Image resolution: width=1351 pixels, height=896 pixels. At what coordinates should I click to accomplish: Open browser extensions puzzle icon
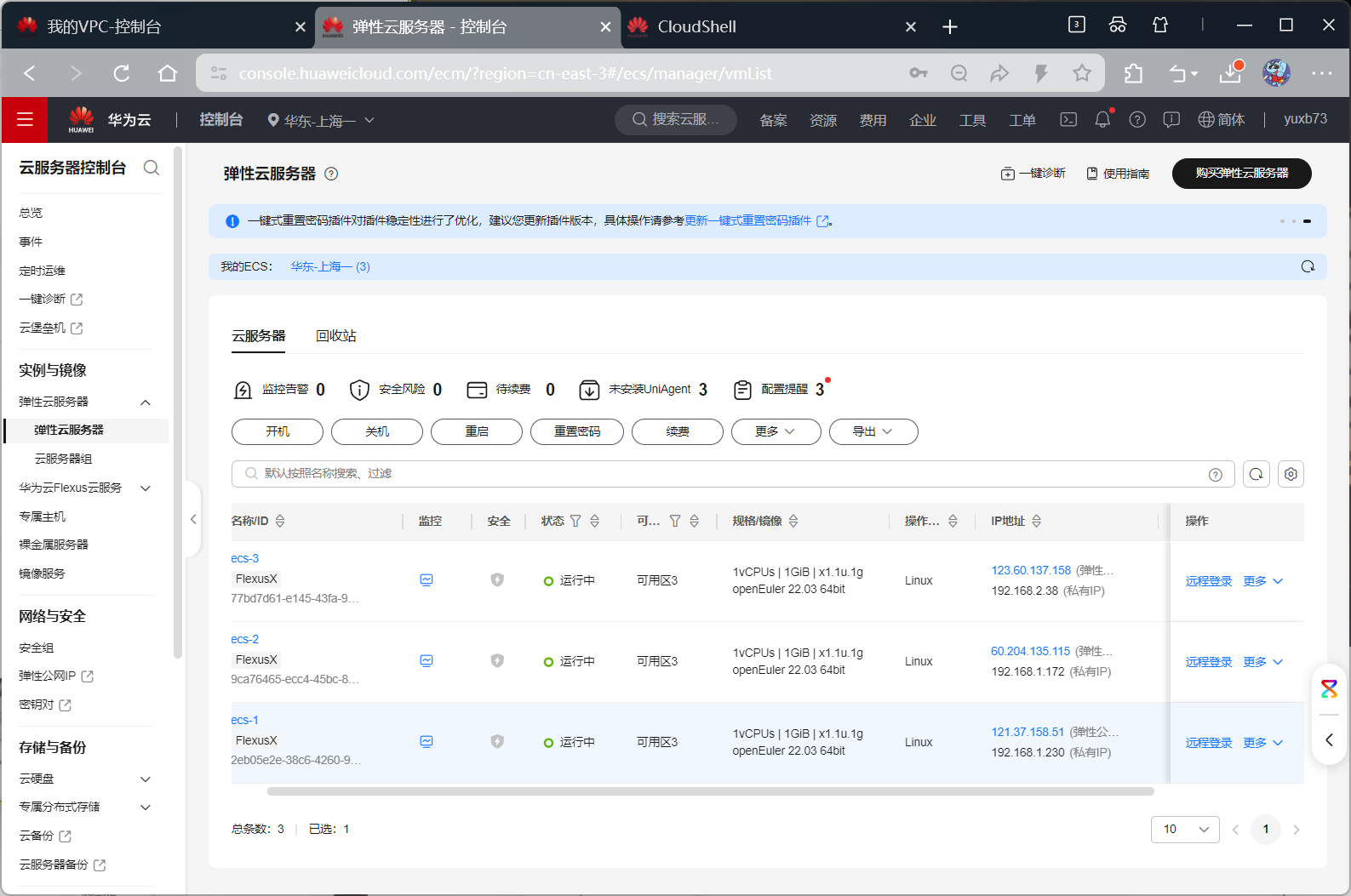coord(1133,73)
